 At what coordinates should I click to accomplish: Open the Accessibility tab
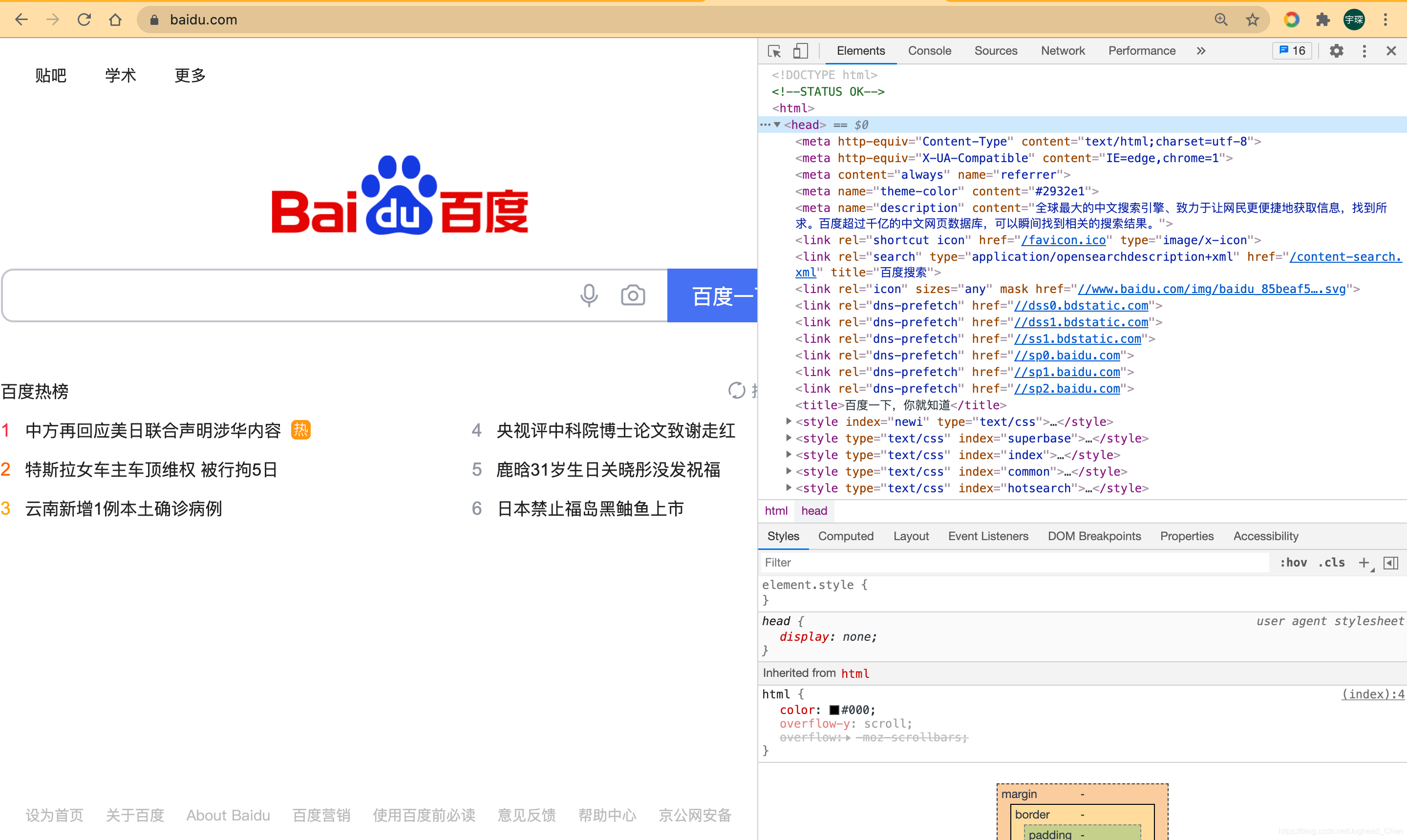(x=1265, y=536)
